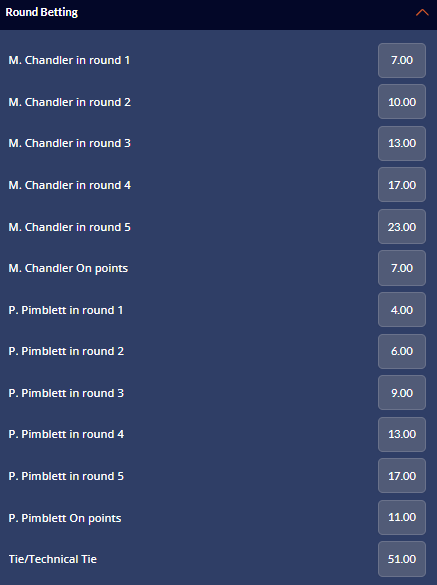Click the Tie/Technical Tie label
Viewport: 437px width, 585px height.
53,559
